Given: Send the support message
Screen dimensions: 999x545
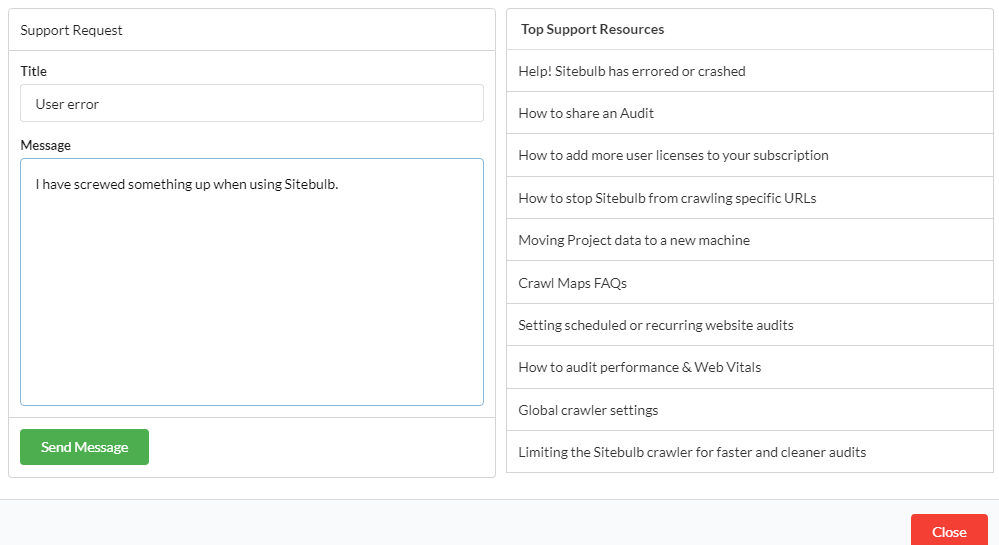Looking at the screenshot, I should (85, 447).
